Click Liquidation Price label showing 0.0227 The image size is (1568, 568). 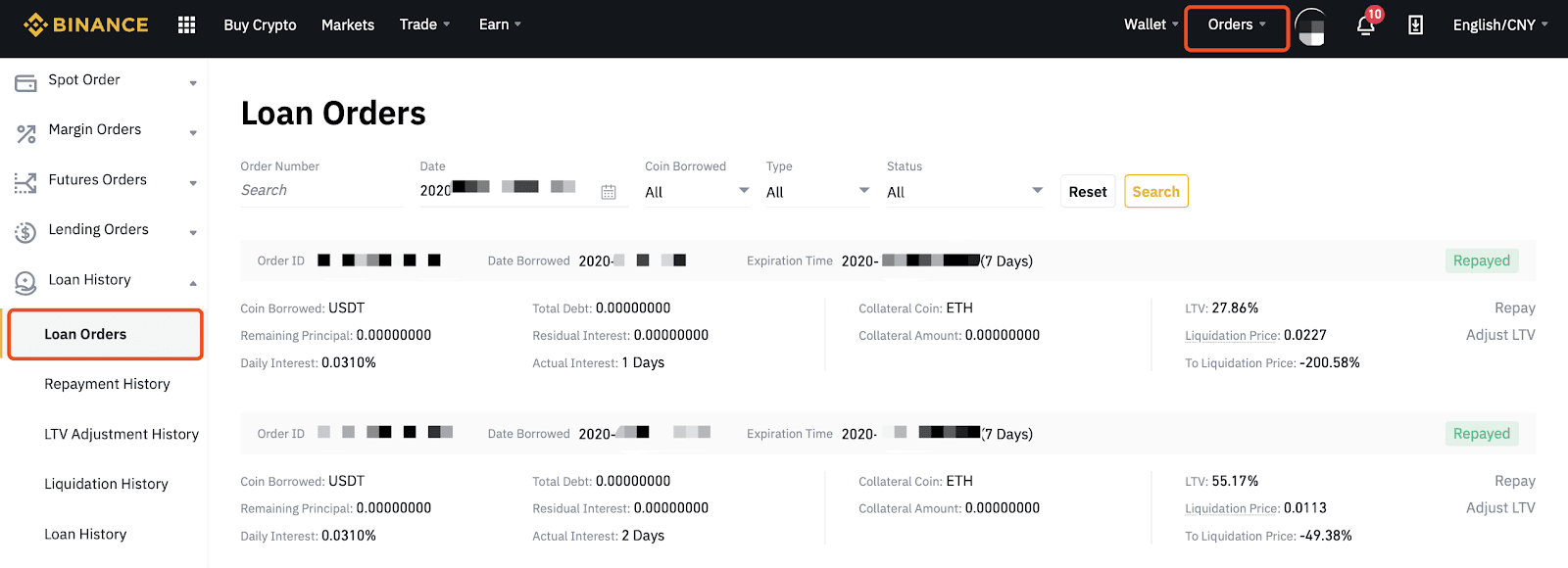[x=1232, y=336]
